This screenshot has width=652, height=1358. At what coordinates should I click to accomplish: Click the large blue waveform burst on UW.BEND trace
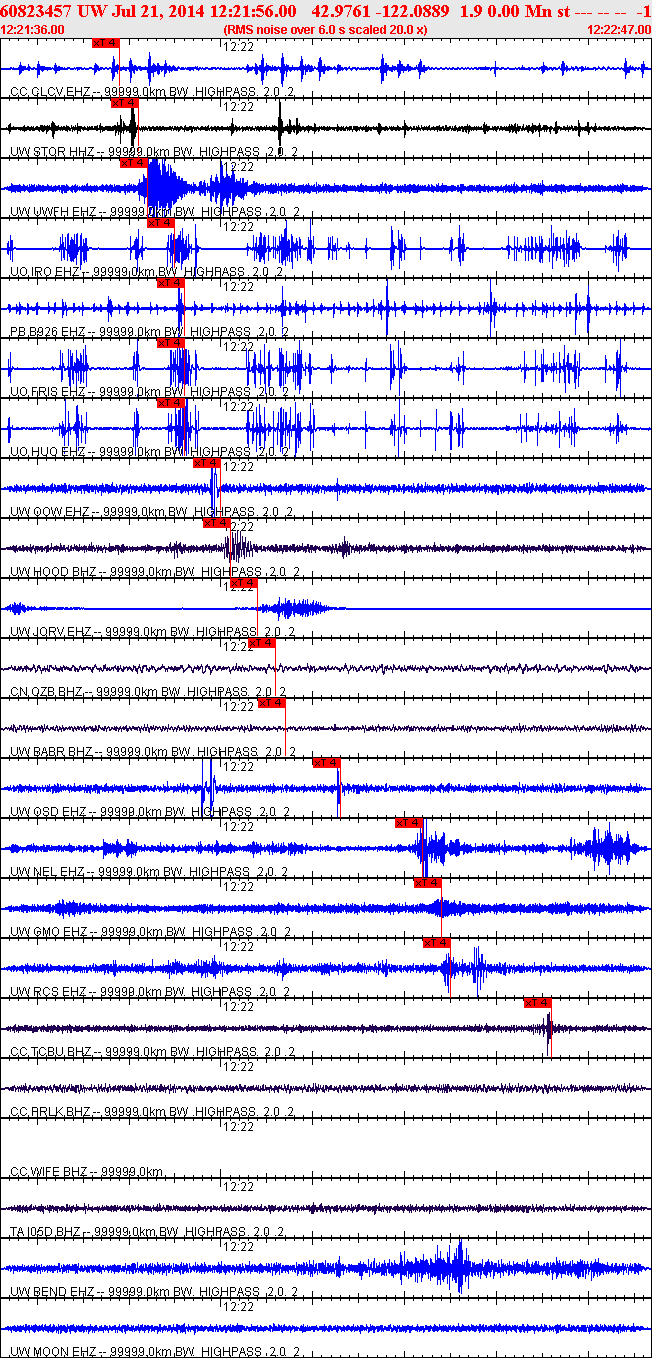tap(457, 1267)
